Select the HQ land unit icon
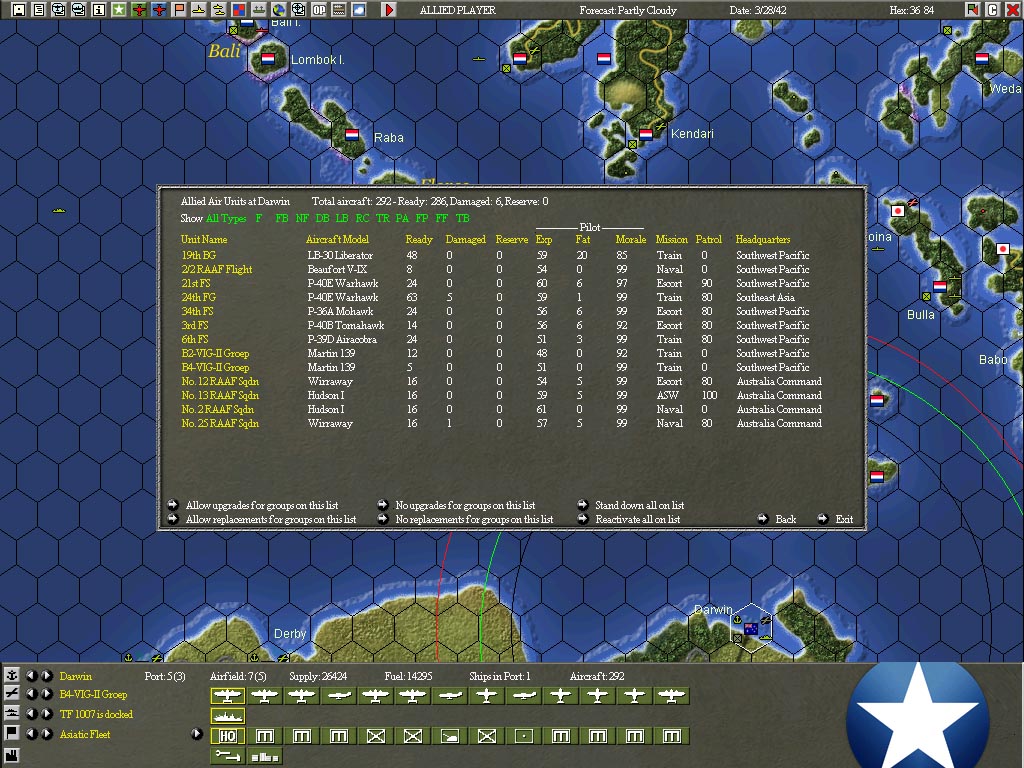 (227, 736)
